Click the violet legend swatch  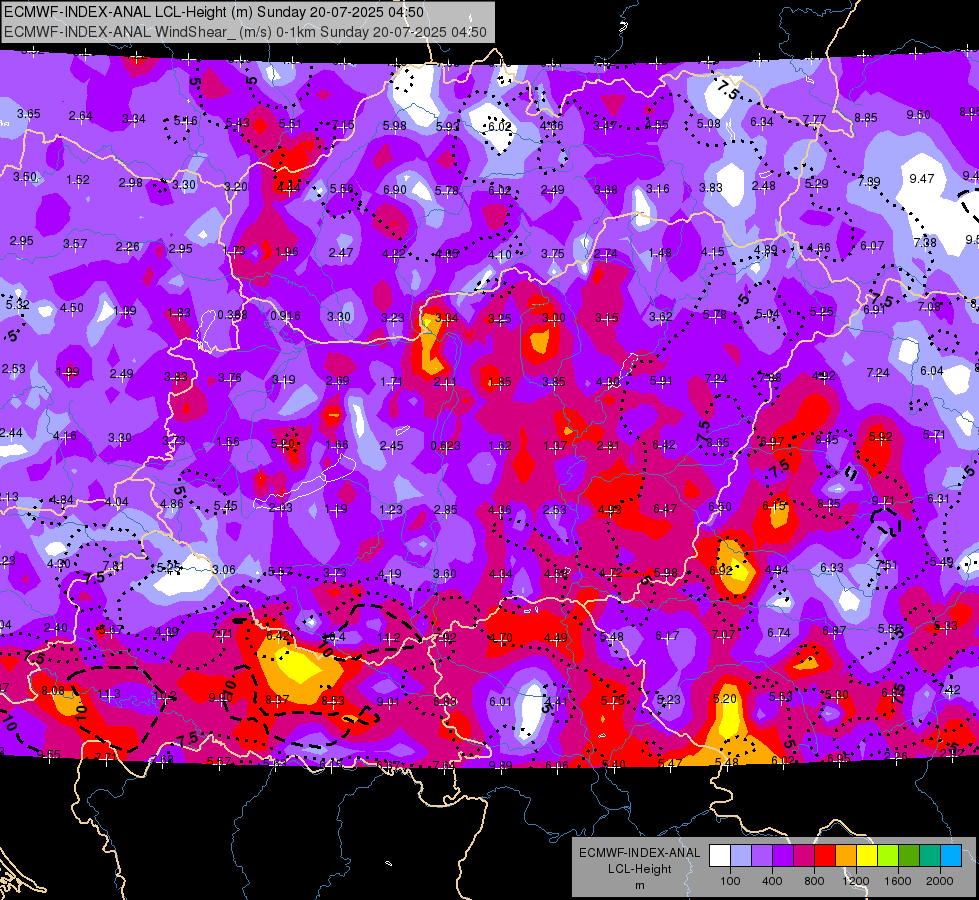[x=783, y=855]
